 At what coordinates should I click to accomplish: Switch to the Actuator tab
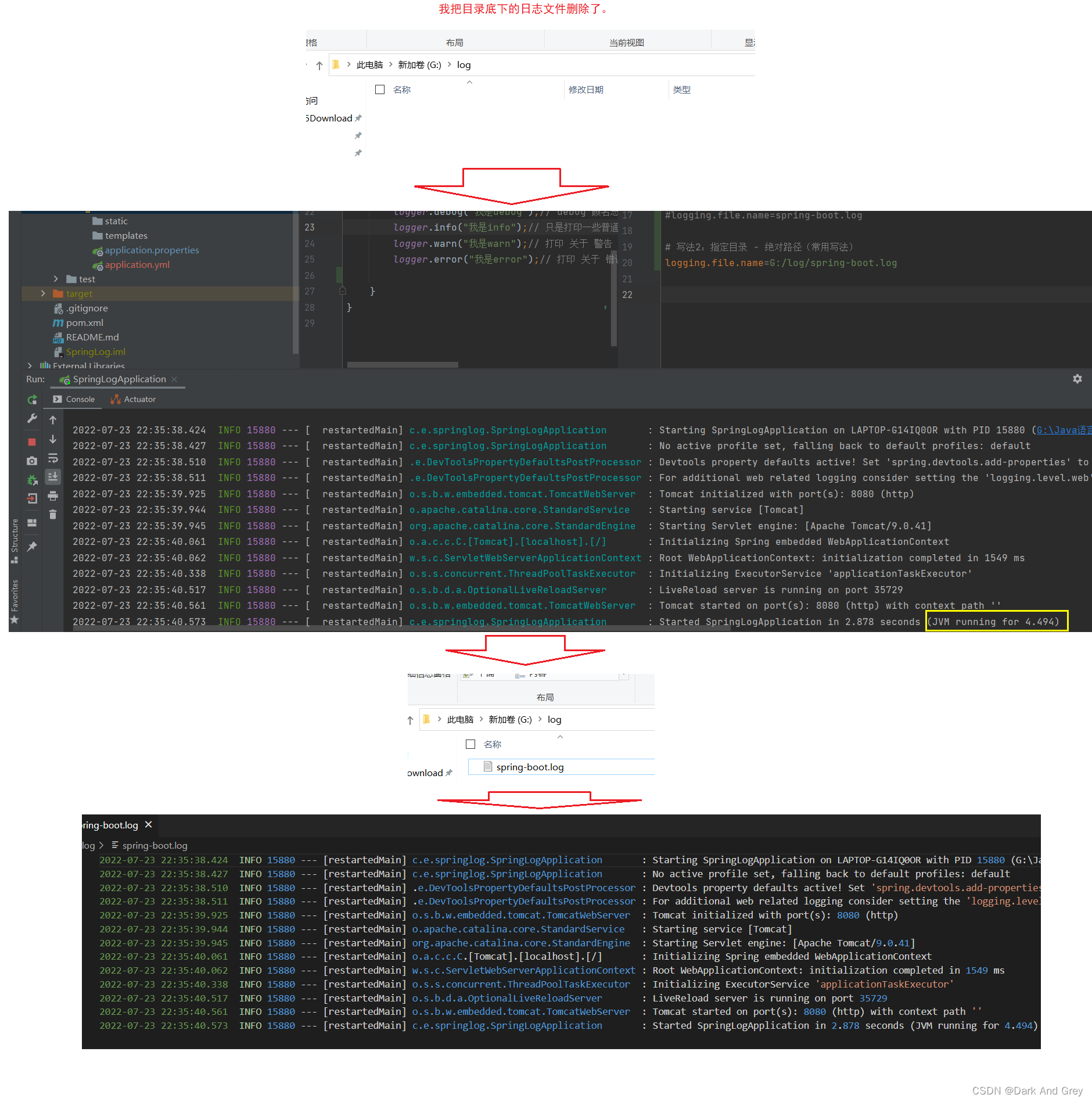(x=134, y=399)
